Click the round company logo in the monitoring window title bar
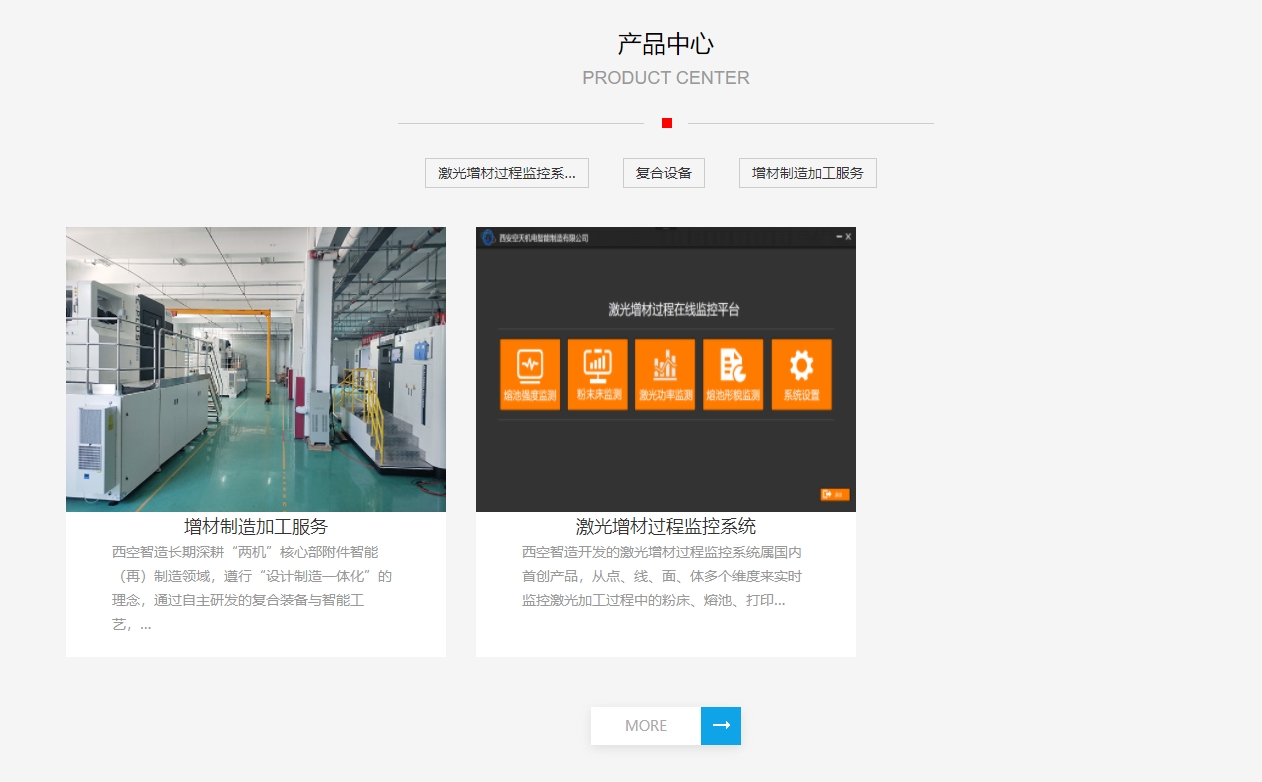 [x=488, y=237]
